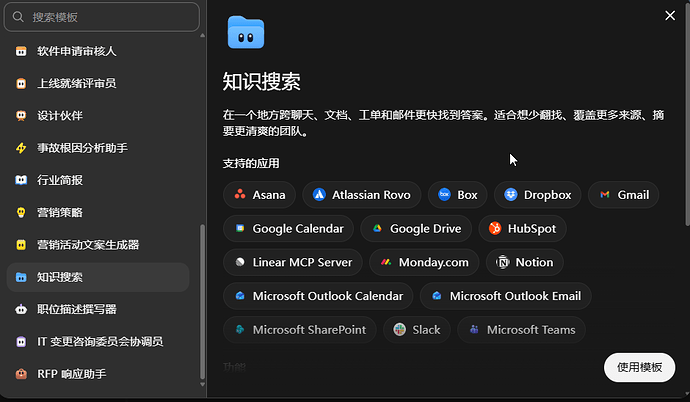Click the Google Calendar logo icon
Screen dimensions: 690x402
[x=240, y=228]
